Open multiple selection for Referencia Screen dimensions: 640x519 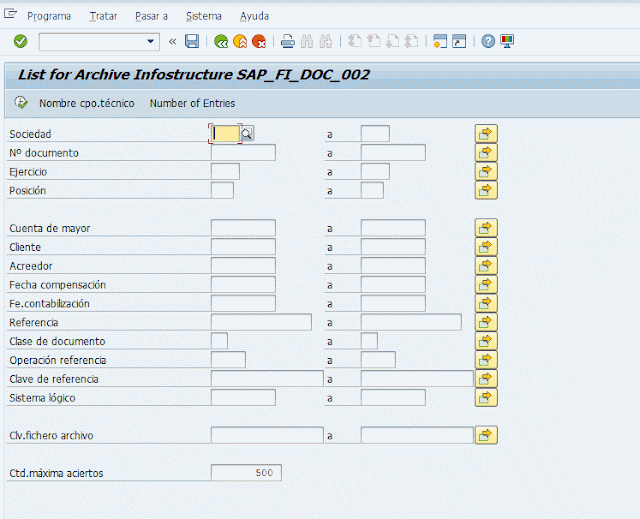[486, 322]
